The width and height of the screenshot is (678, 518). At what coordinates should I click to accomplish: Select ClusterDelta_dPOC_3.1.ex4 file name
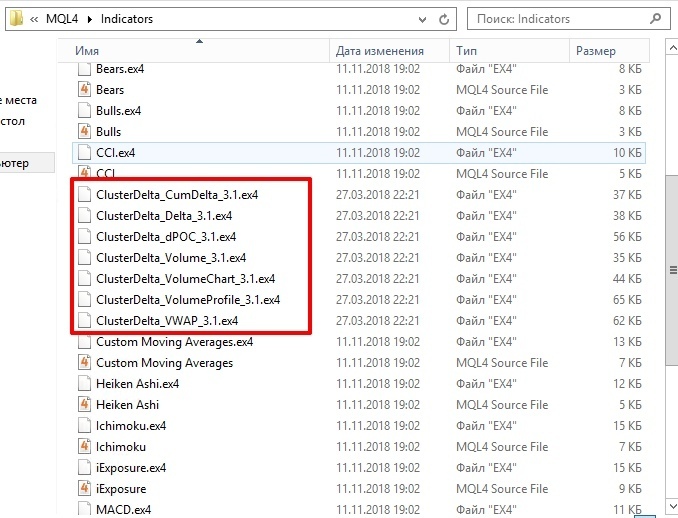click(x=166, y=237)
